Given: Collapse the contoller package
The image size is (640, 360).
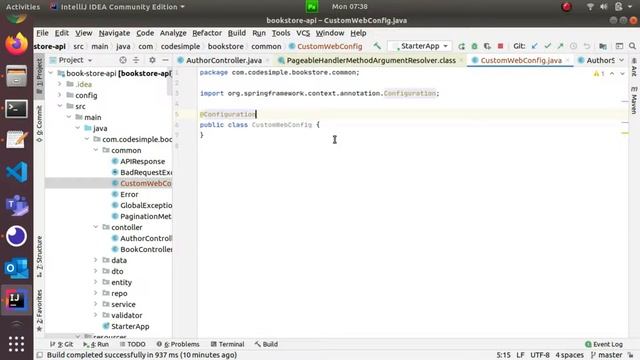Looking at the screenshot, I should [x=96, y=227].
